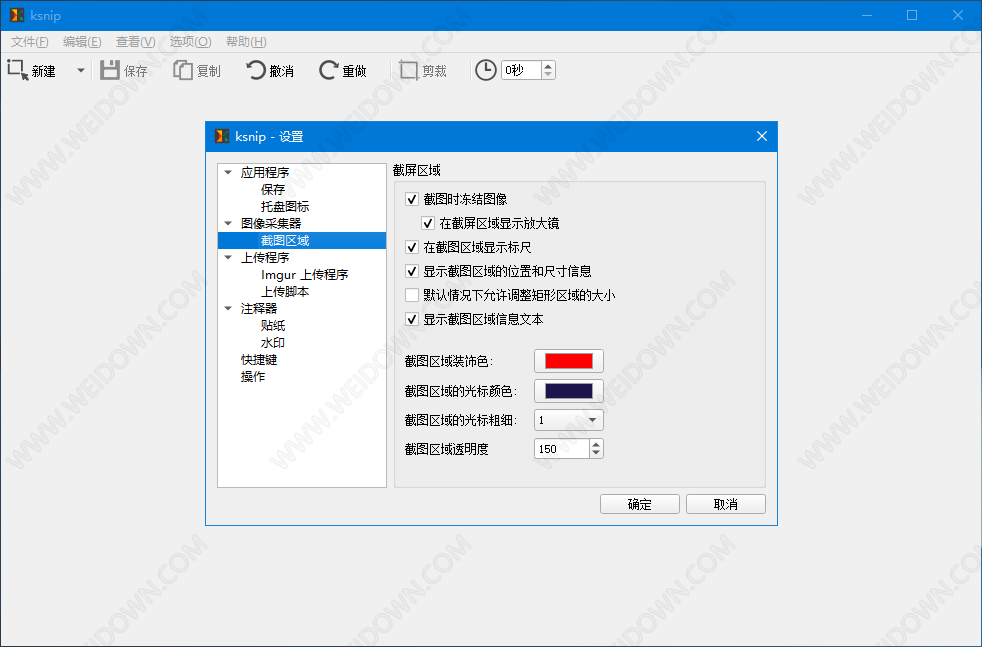Select 应用程序 in the settings tree
Screen dimensions: 982x647
point(265,172)
